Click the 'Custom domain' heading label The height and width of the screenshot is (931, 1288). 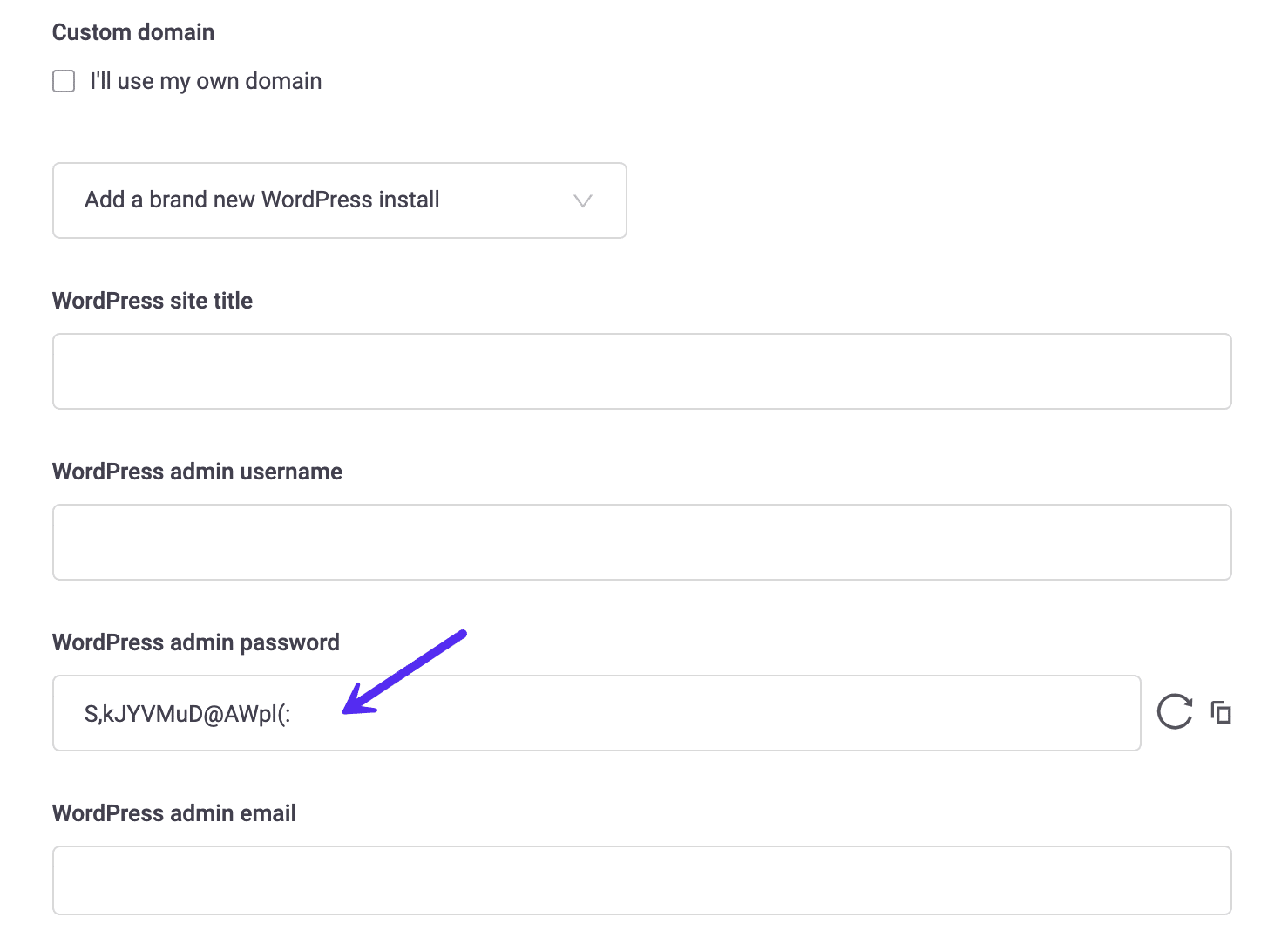(132, 31)
